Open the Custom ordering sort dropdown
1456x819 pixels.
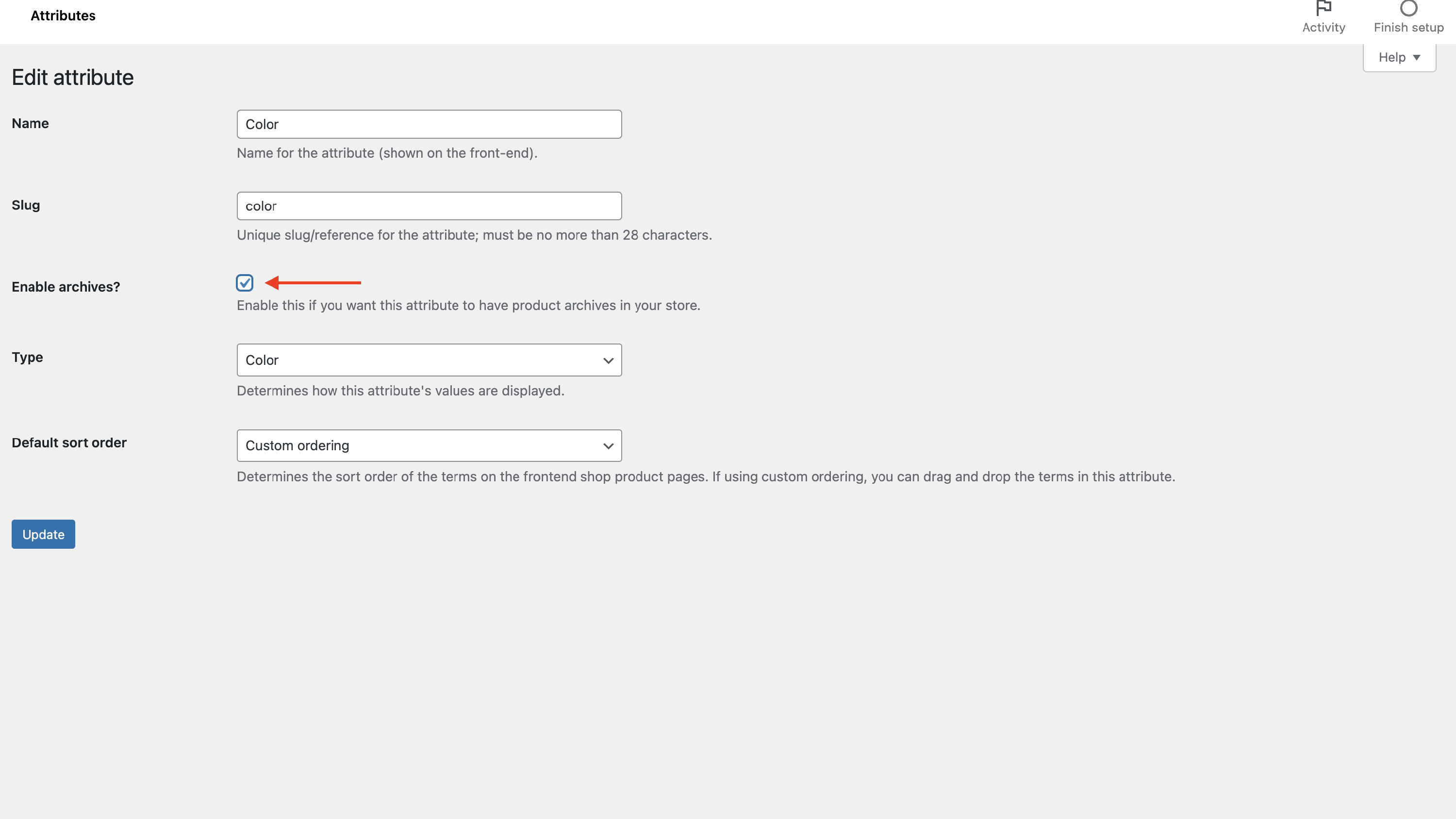pyautogui.click(x=418, y=445)
